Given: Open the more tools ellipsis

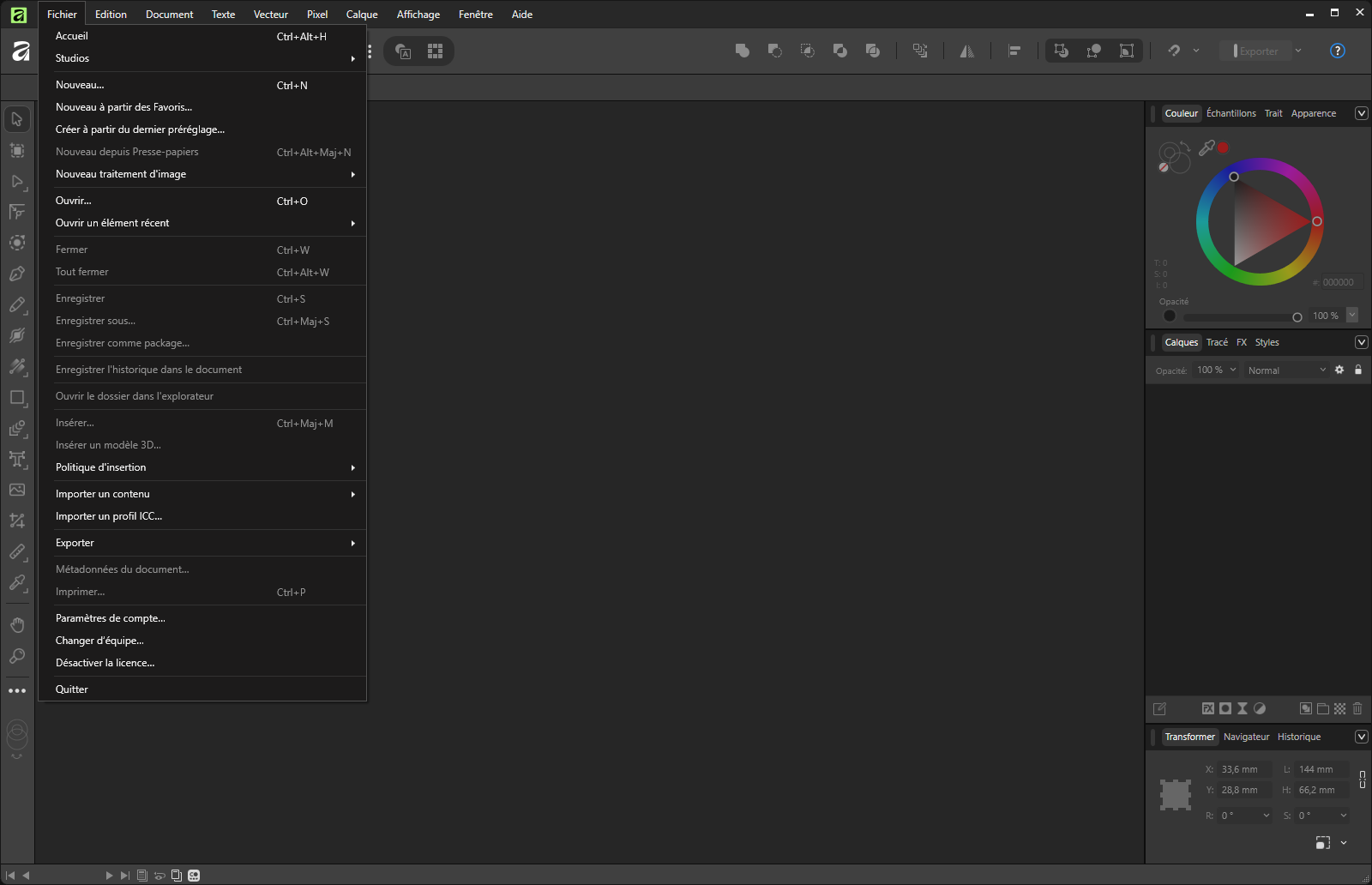Looking at the screenshot, I should (x=17, y=690).
